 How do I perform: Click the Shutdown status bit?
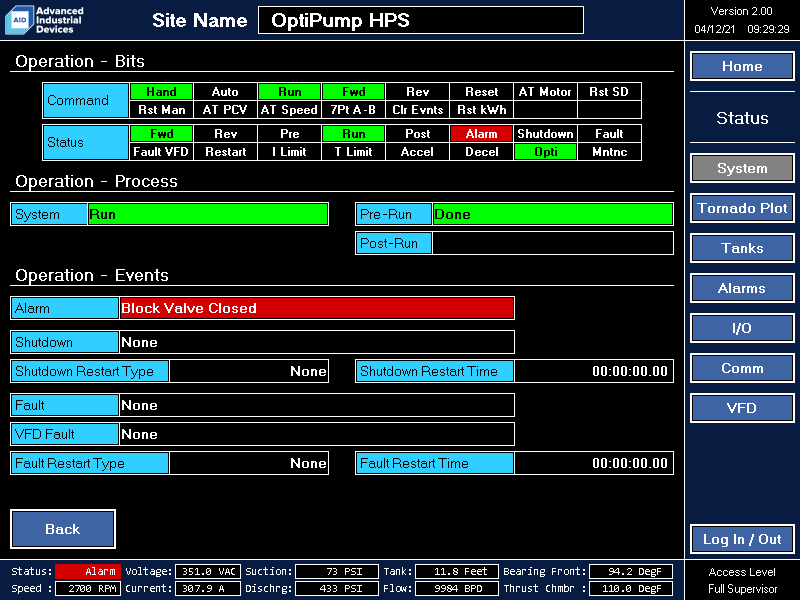pyautogui.click(x=545, y=134)
